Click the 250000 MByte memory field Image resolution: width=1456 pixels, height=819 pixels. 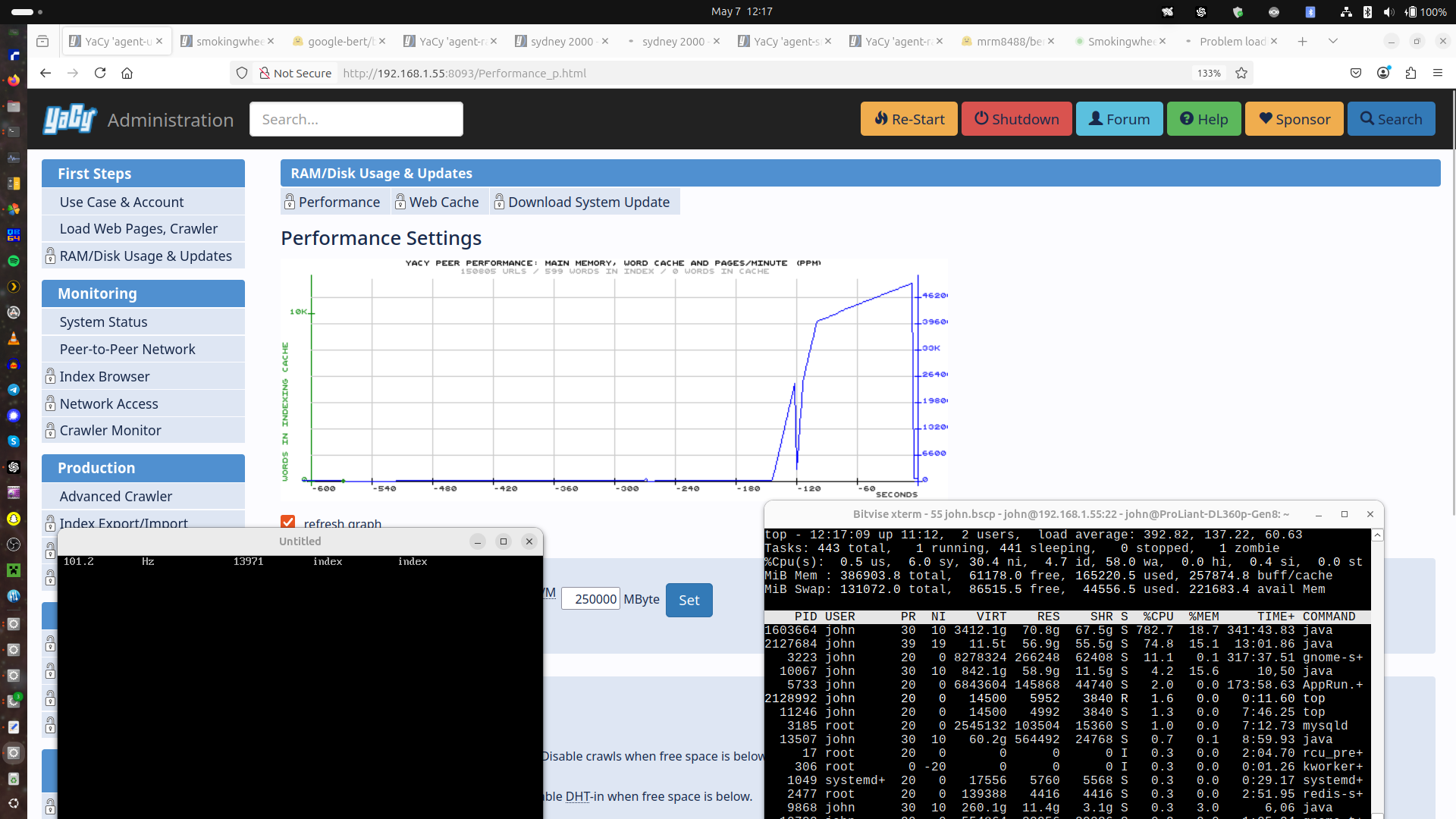(591, 599)
